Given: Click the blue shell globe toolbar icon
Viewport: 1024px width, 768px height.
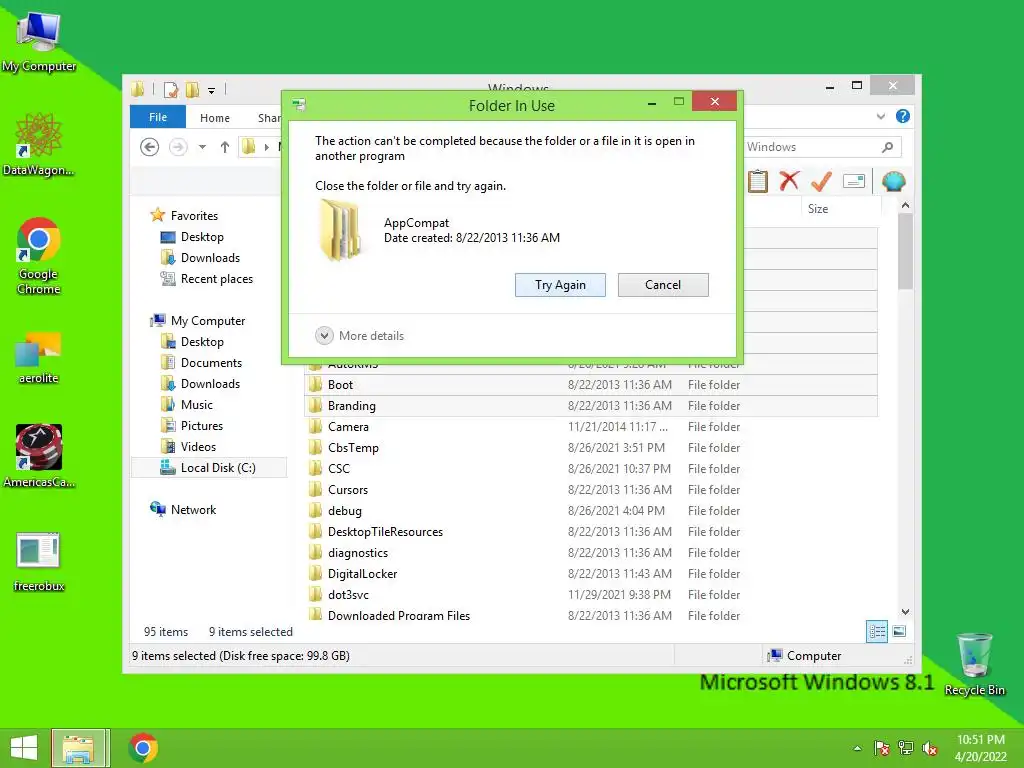Looking at the screenshot, I should 893,181.
